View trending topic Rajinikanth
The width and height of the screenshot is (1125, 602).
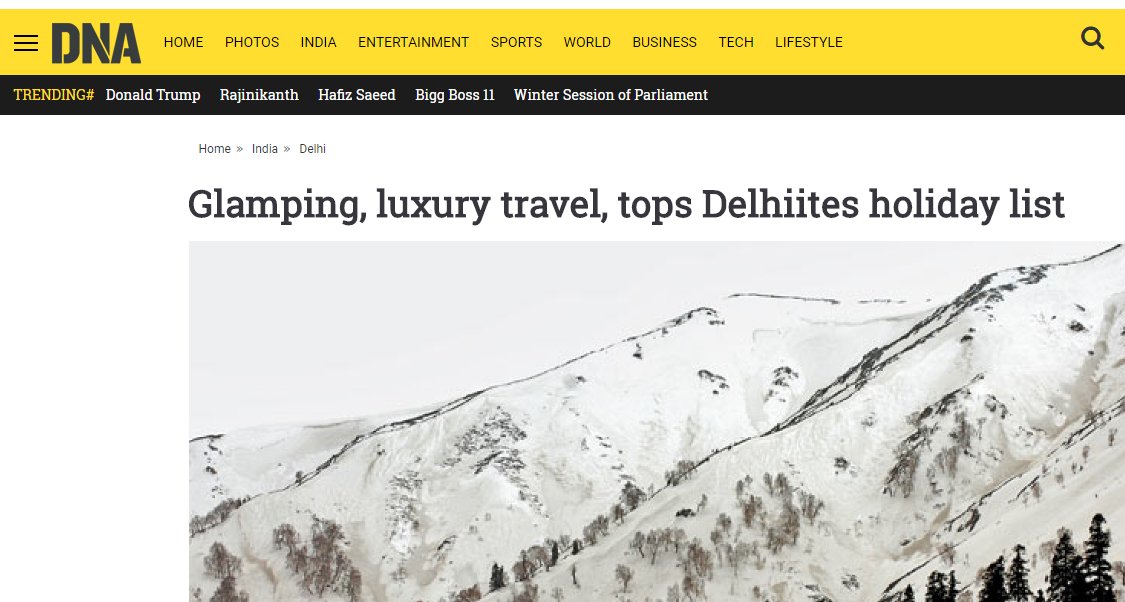point(259,95)
